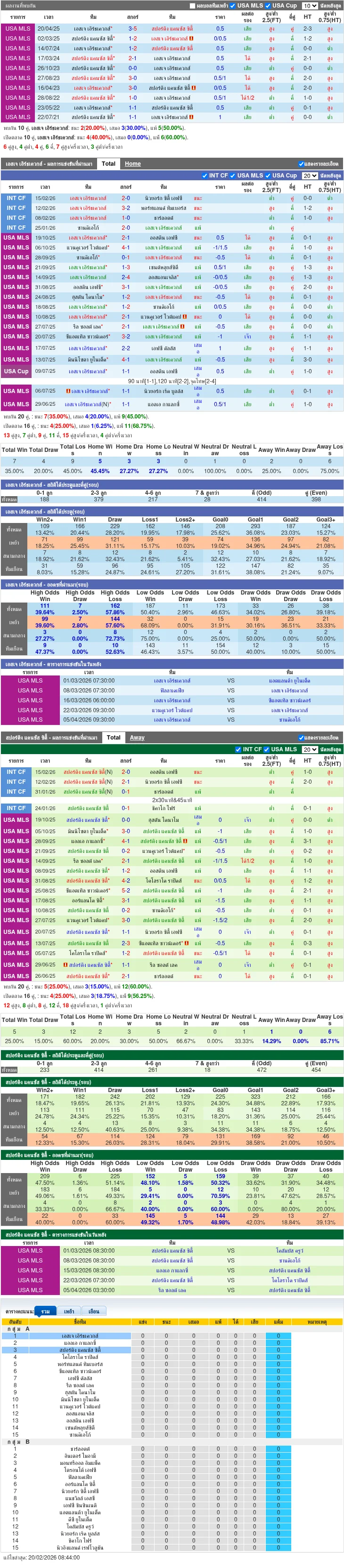Image resolution: width=344 pixels, height=1568 pixels.
Task: Toggle USA MLS checkbox in Sporting KC recent matches
Action: click(266, 749)
